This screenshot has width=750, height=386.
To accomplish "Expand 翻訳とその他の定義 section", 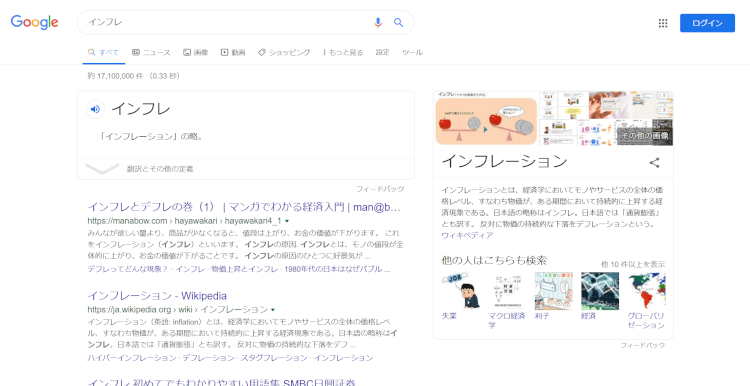I will [246, 169].
